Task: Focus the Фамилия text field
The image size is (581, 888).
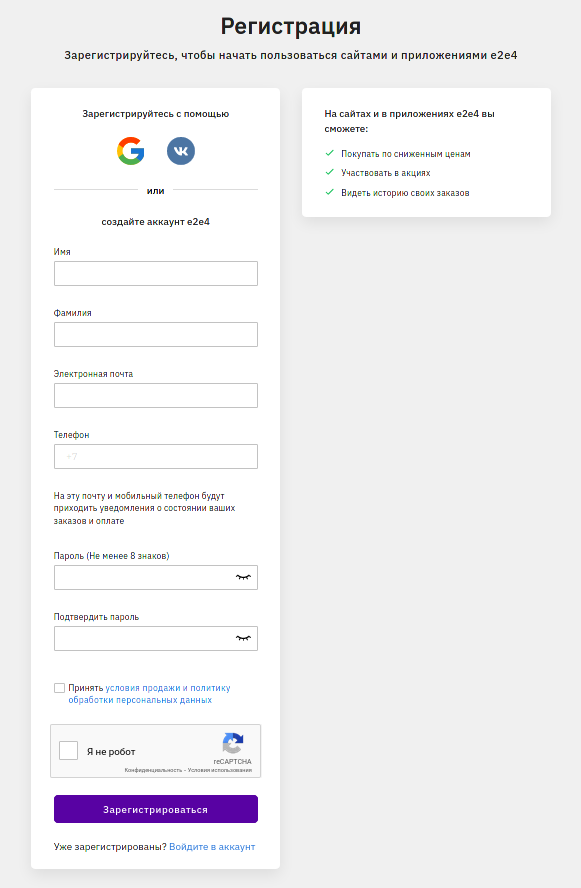Action: tap(156, 335)
